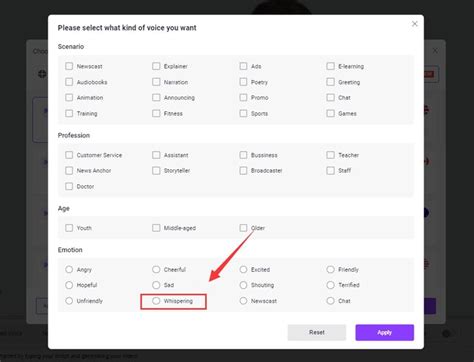Image resolution: width=474 pixels, height=362 pixels.
Task: Check the Youth age option
Action: [69, 228]
